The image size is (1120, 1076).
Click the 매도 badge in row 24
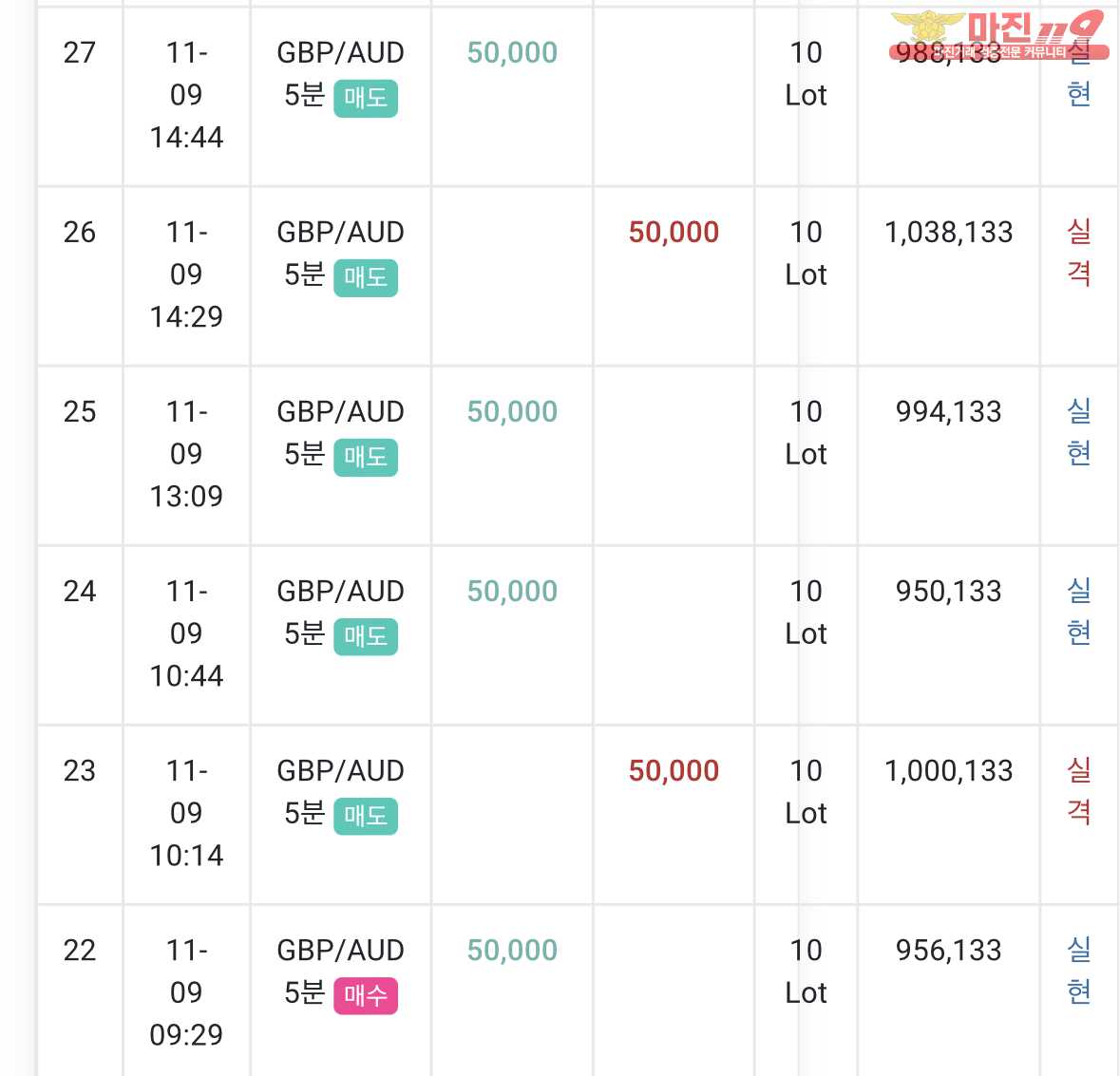point(366,636)
